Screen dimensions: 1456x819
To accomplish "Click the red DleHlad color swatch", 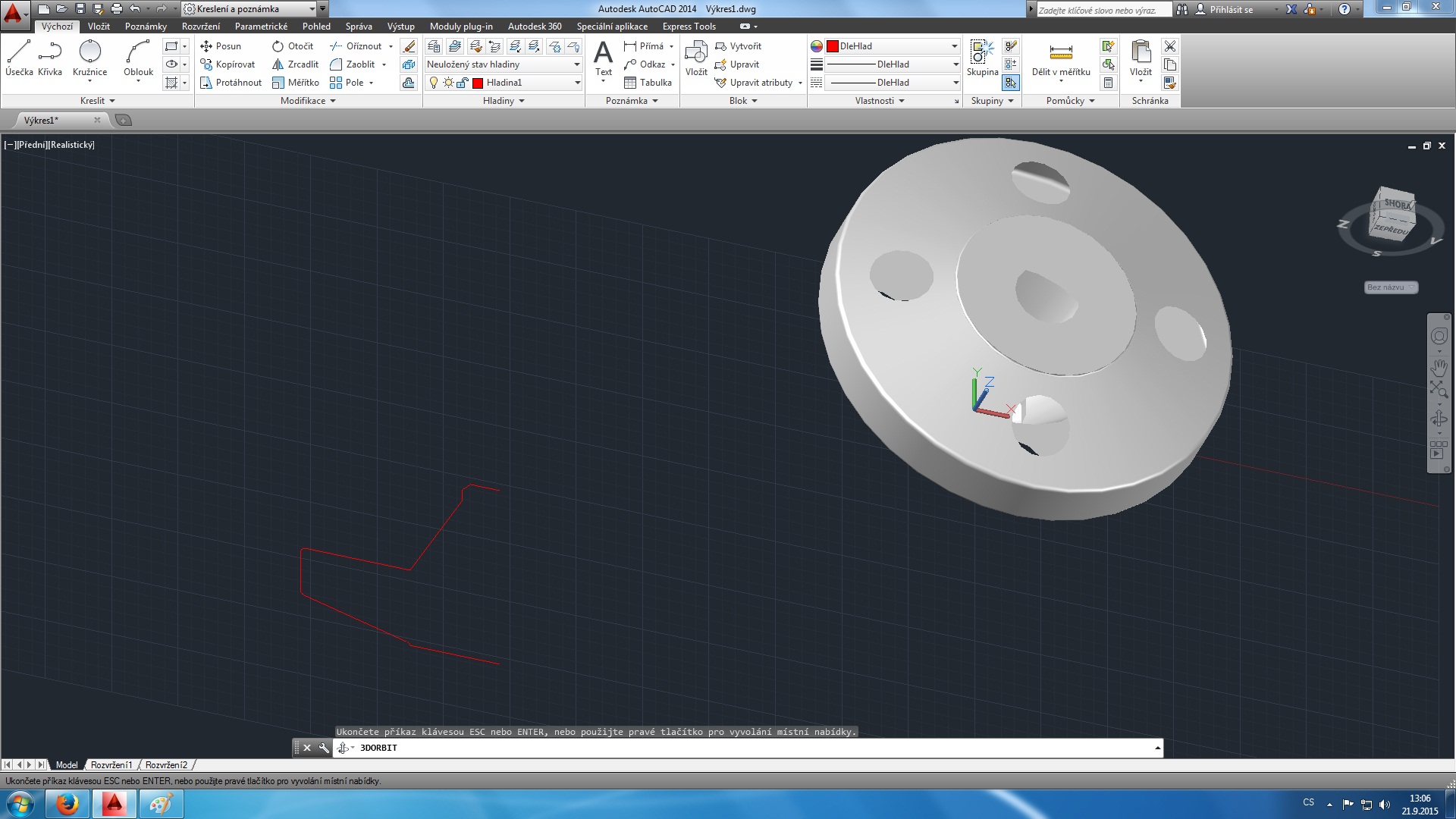I will click(833, 46).
